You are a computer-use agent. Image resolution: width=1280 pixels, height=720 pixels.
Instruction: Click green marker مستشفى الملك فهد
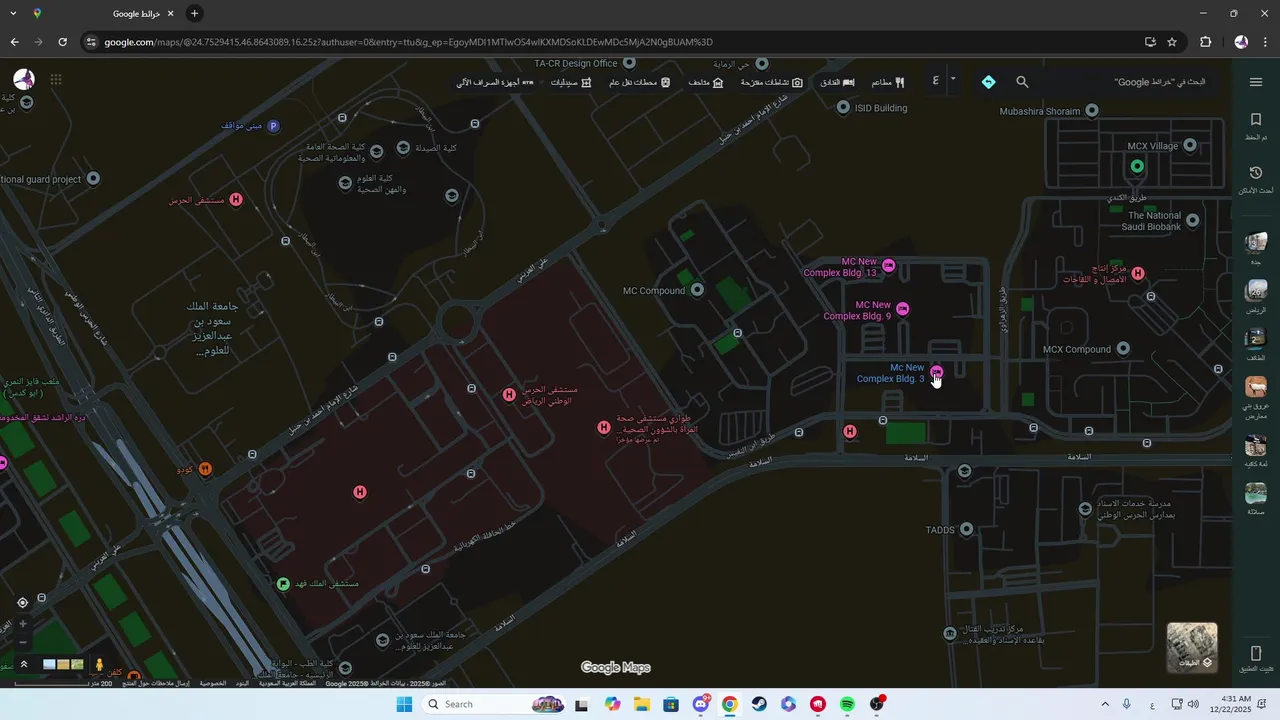coord(283,583)
